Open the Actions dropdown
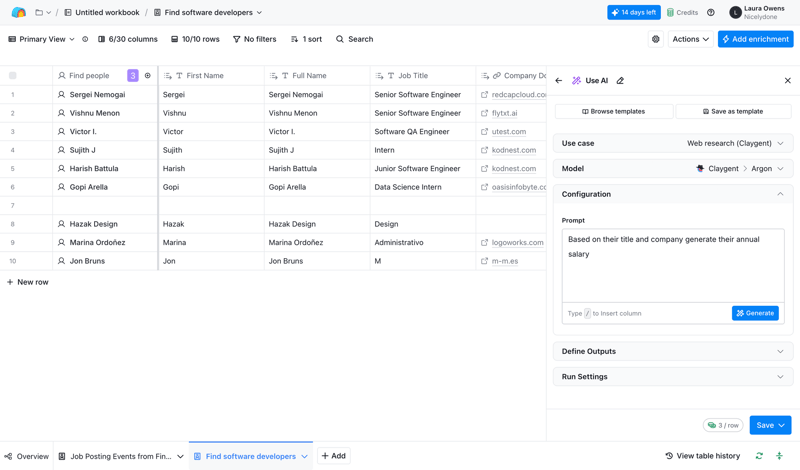The height and width of the screenshot is (470, 800). (x=690, y=39)
